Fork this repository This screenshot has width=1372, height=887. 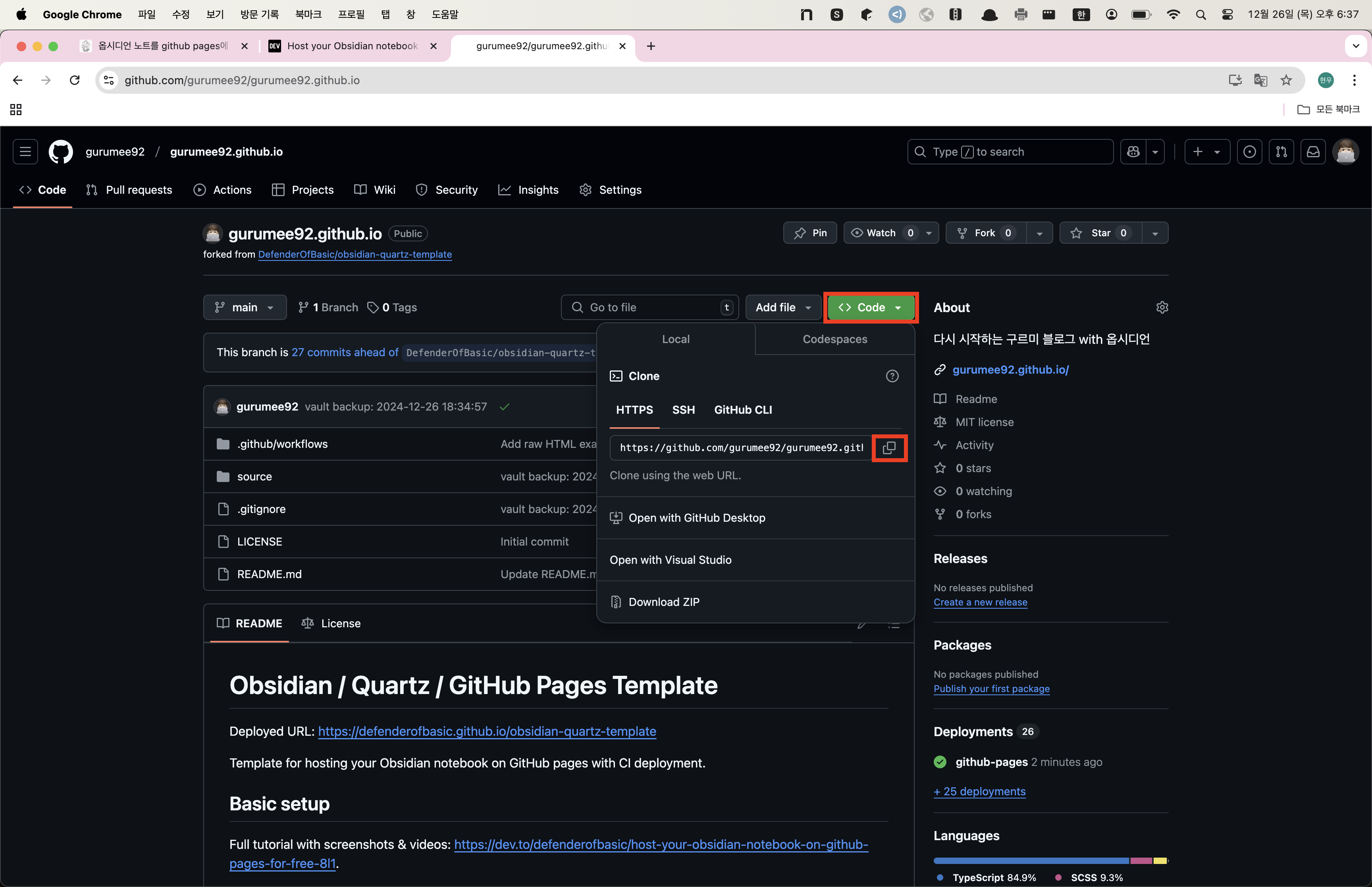(x=986, y=233)
